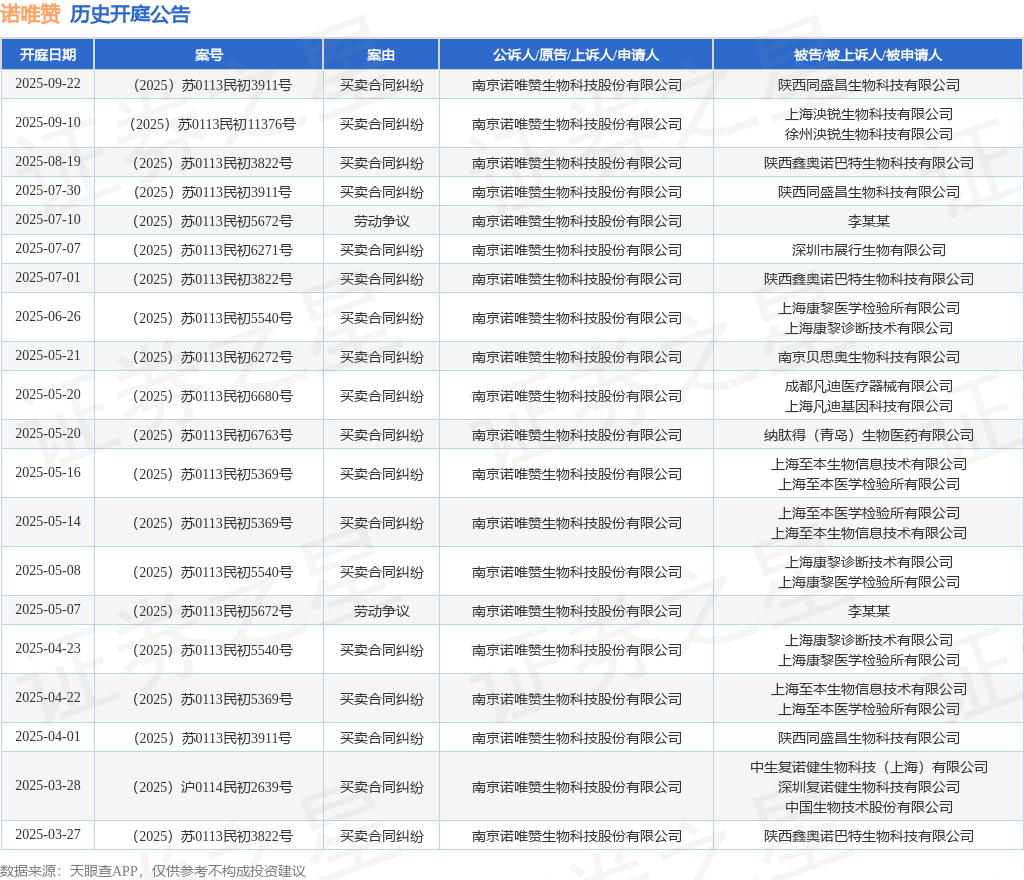Select date cell 2025-05-16
1024x880 pixels.
tap(48, 473)
